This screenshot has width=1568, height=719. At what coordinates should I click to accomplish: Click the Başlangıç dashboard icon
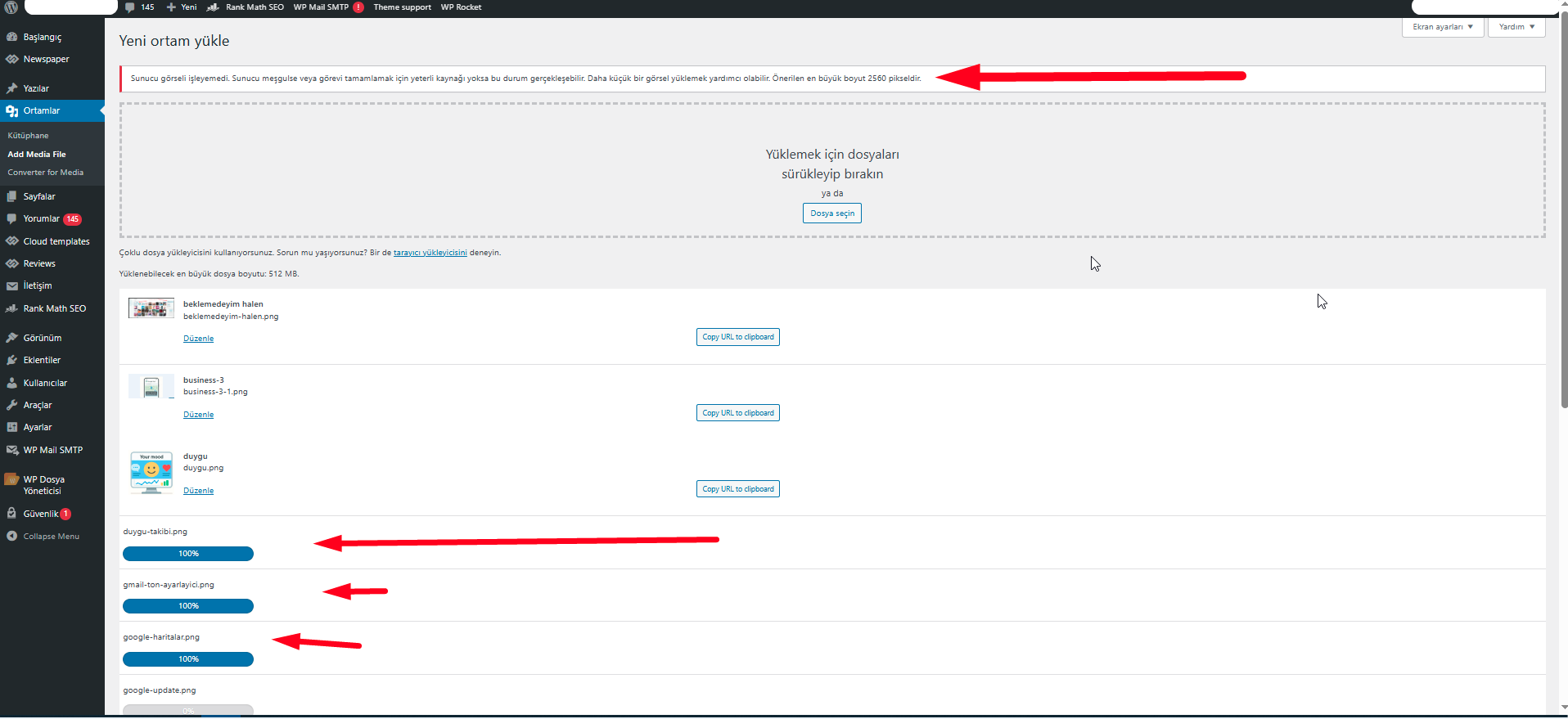[x=11, y=38]
